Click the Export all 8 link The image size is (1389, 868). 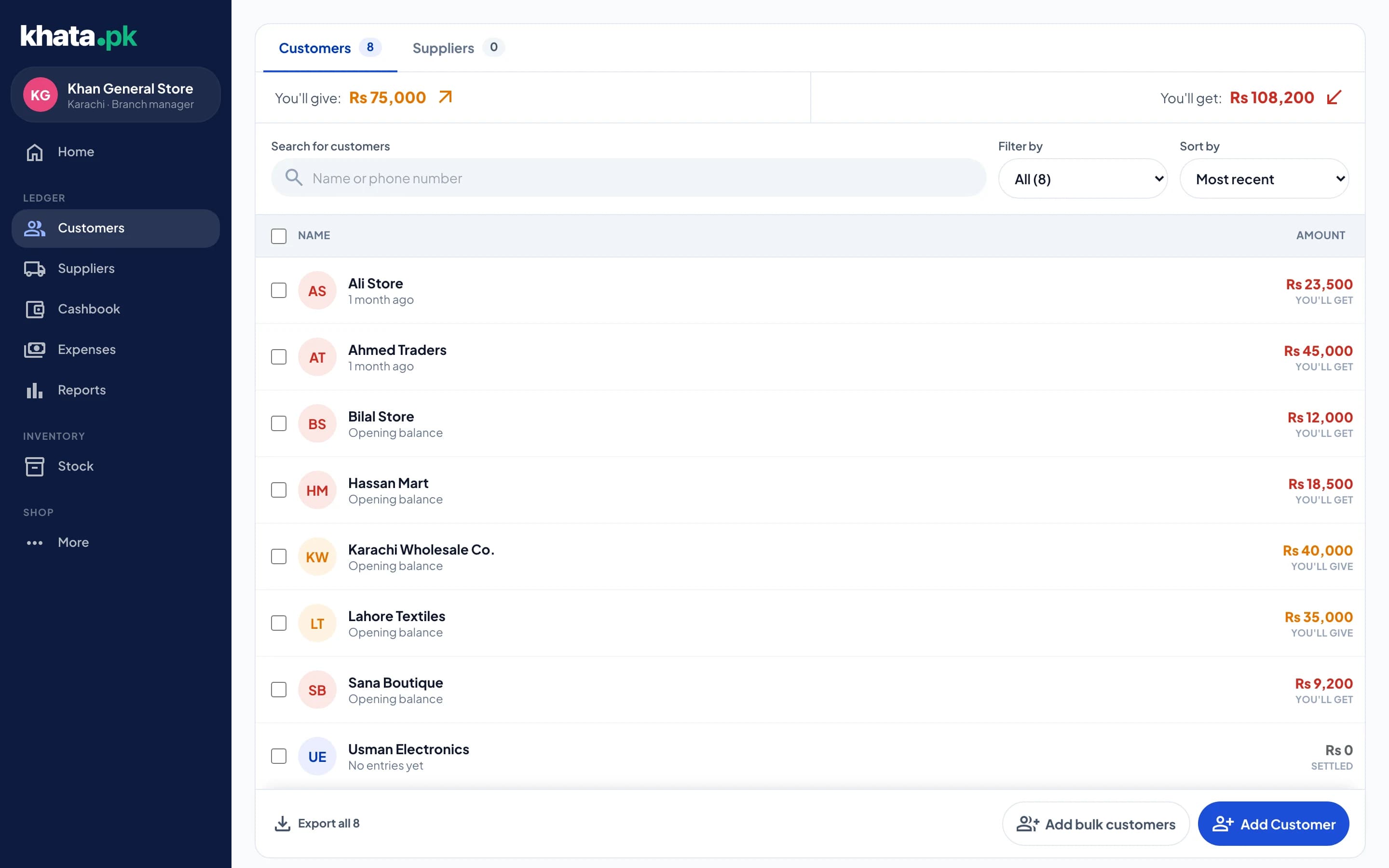[317, 823]
